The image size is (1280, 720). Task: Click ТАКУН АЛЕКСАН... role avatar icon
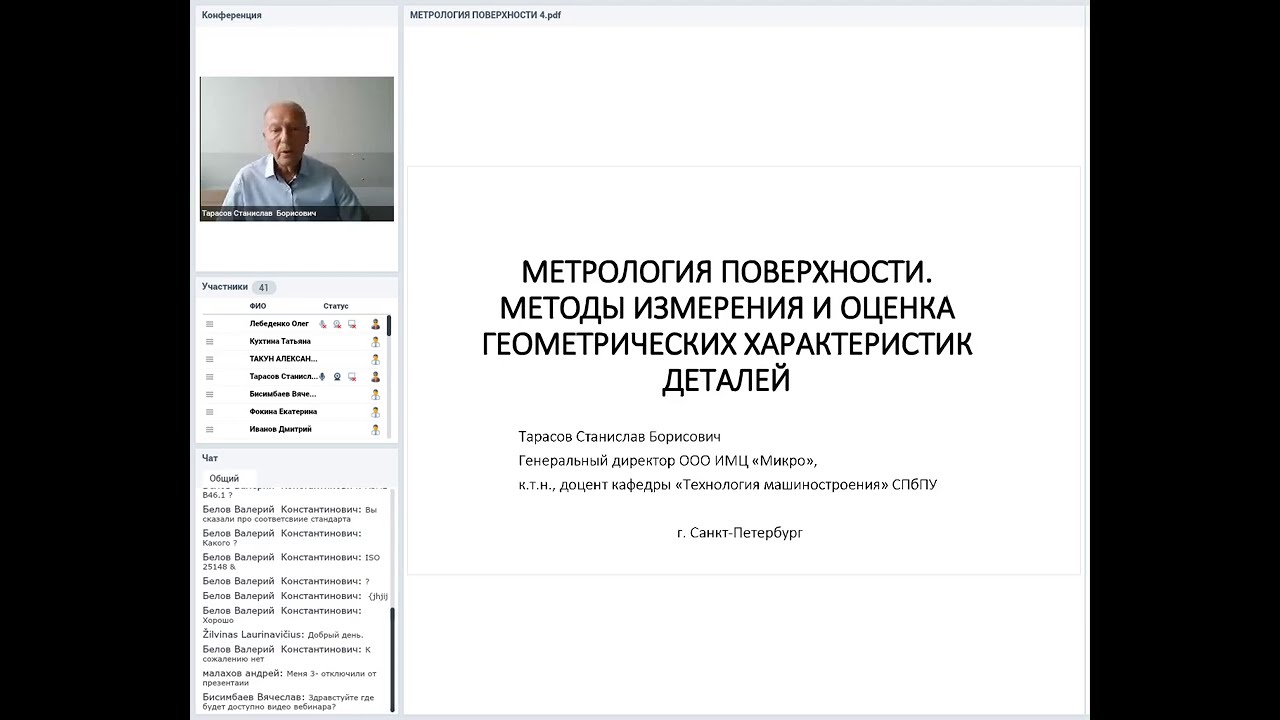(376, 359)
